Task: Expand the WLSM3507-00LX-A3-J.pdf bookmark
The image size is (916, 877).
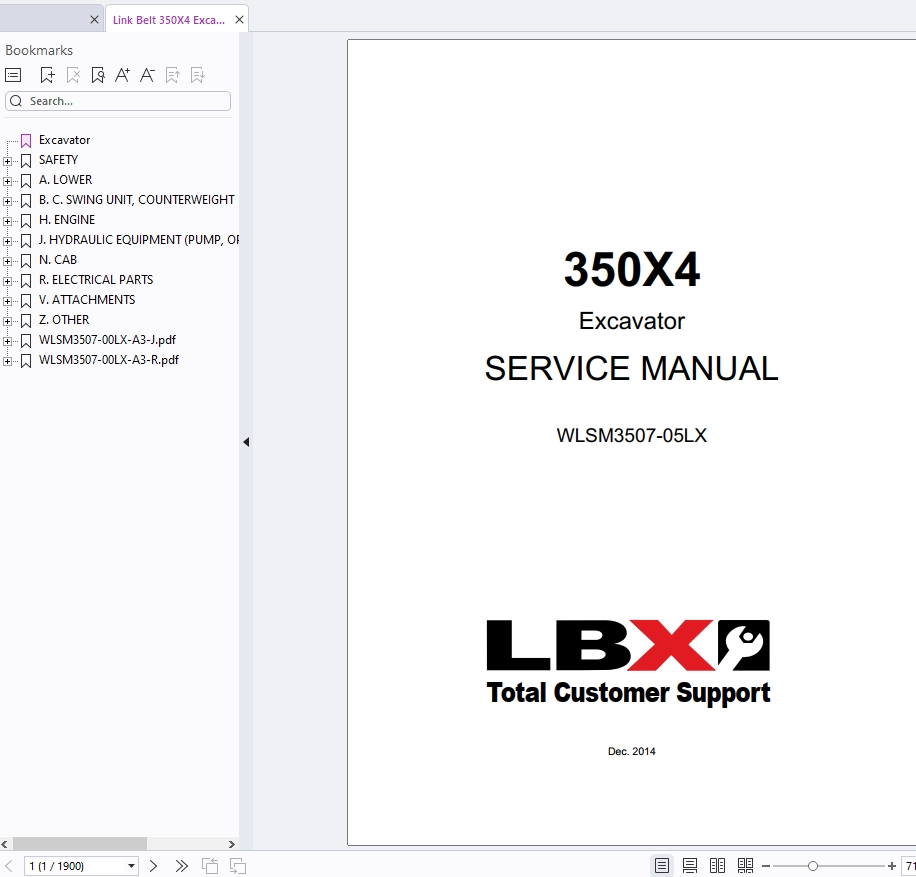Action: 7,341
